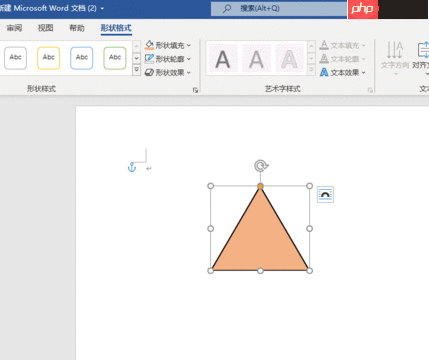Open the 文本填充 dropdown arrow
Screen dimensions: 429x360
[x=363, y=45]
